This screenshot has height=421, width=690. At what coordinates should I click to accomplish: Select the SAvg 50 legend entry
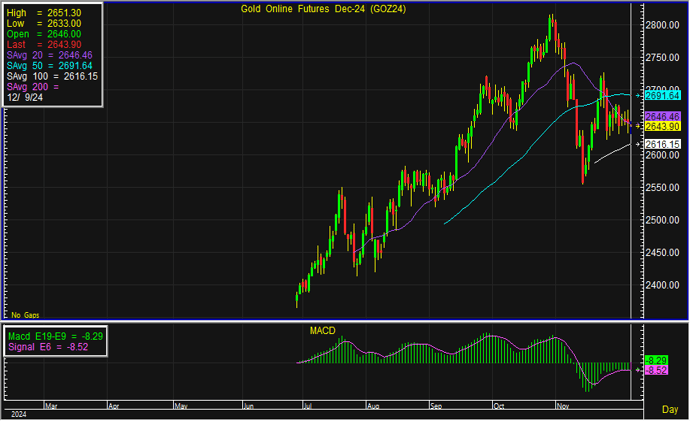(50, 66)
